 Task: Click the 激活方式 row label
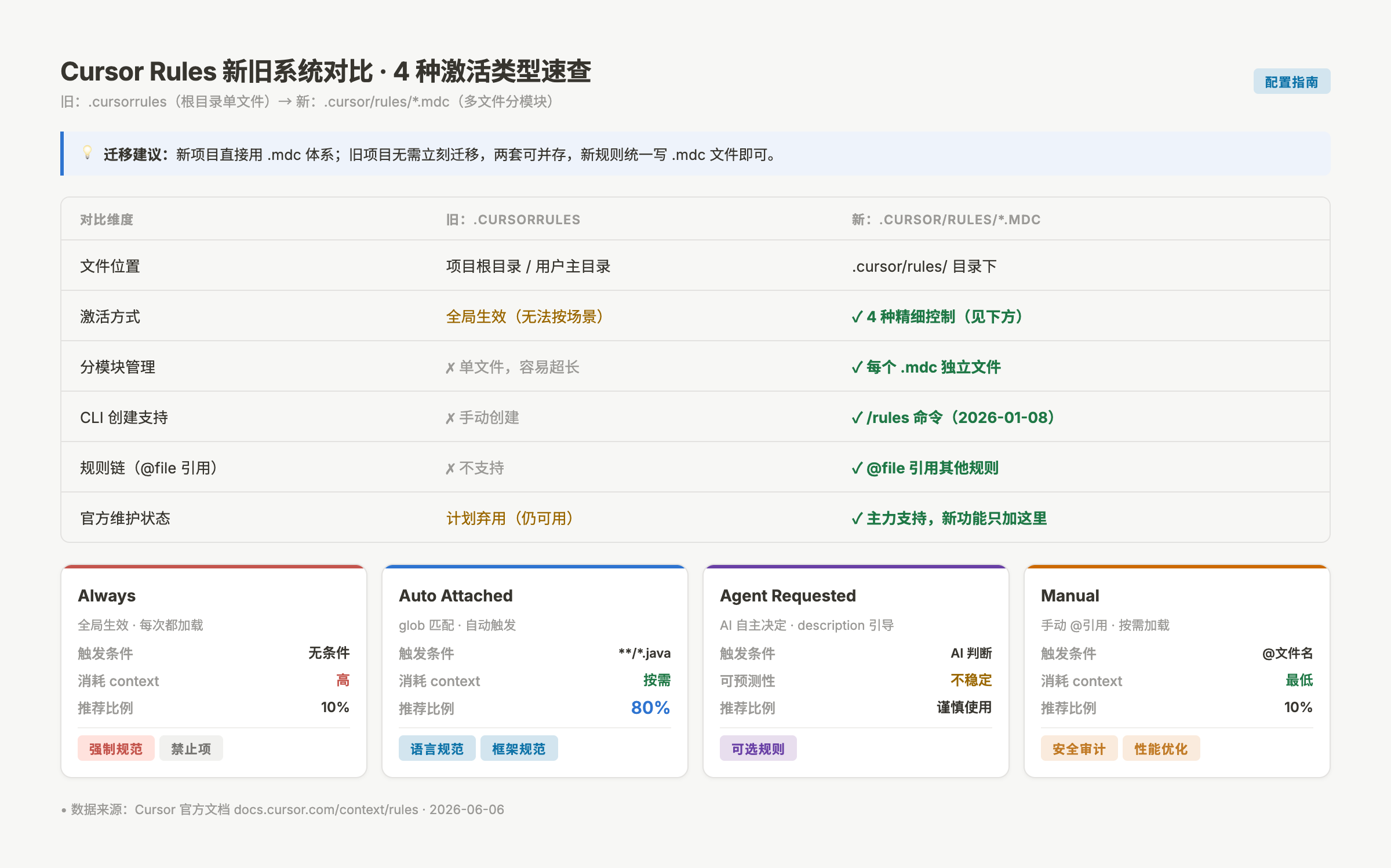tap(110, 317)
